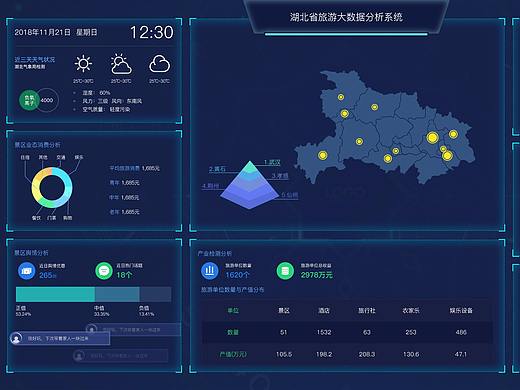The width and height of the screenshot is (520, 390).
Task: Click the 娱乐设备 column header
Action: point(461,311)
